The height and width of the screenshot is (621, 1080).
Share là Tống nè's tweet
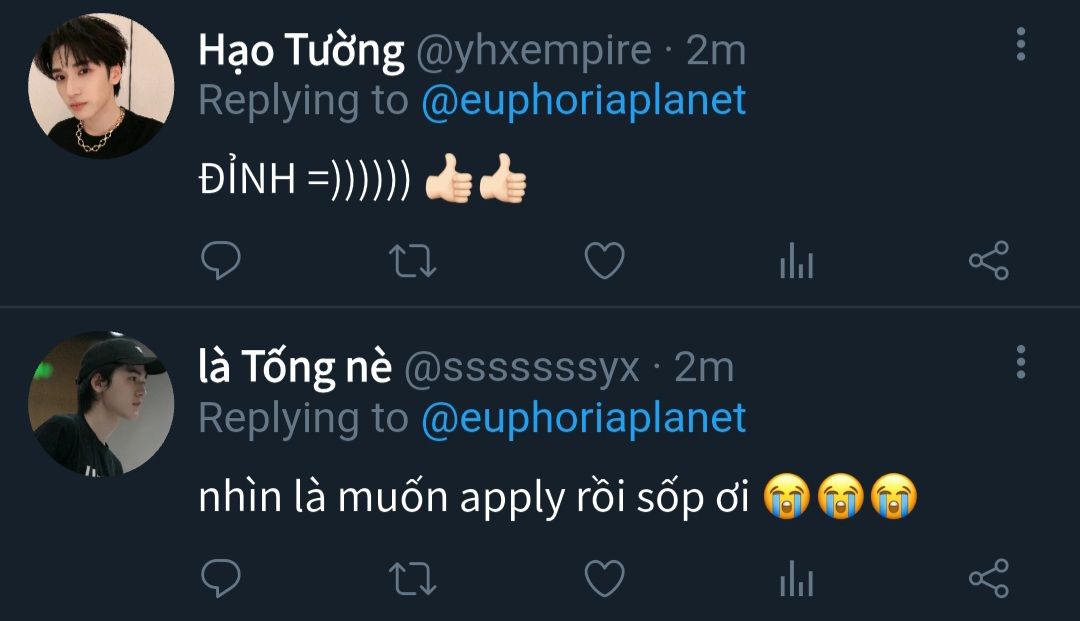(x=988, y=578)
